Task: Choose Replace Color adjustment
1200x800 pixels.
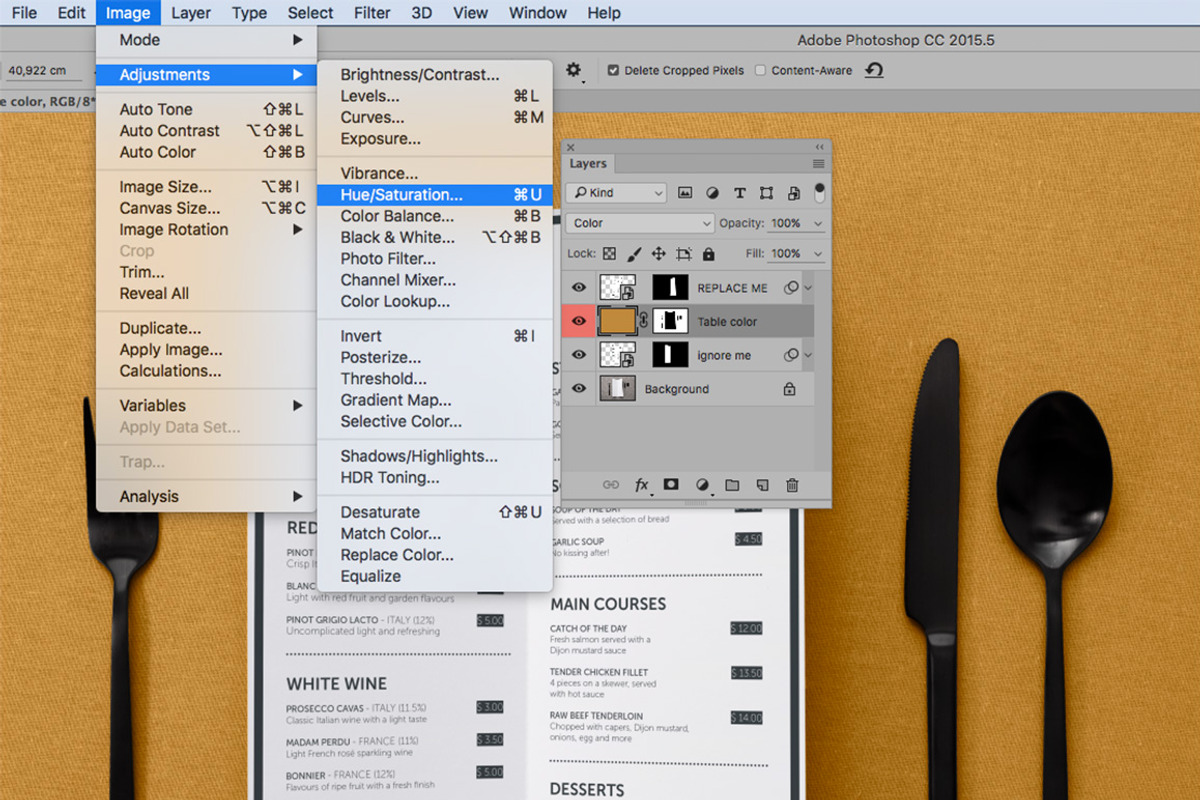Action: pos(435,555)
